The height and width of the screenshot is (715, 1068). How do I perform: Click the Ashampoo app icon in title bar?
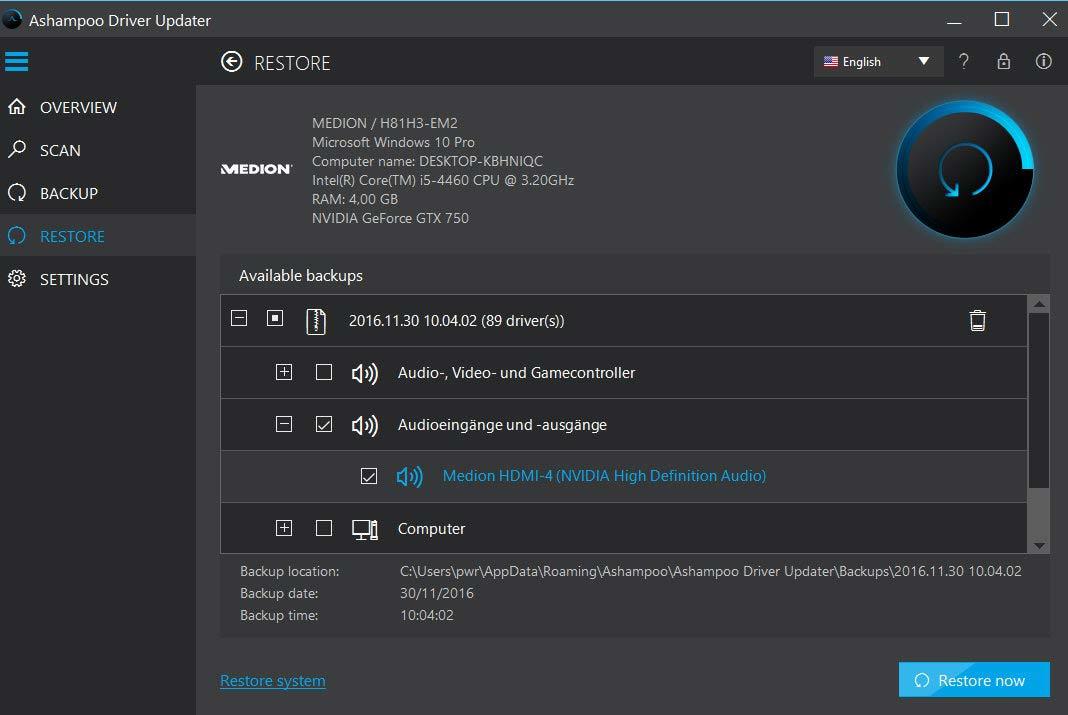(x=12, y=20)
